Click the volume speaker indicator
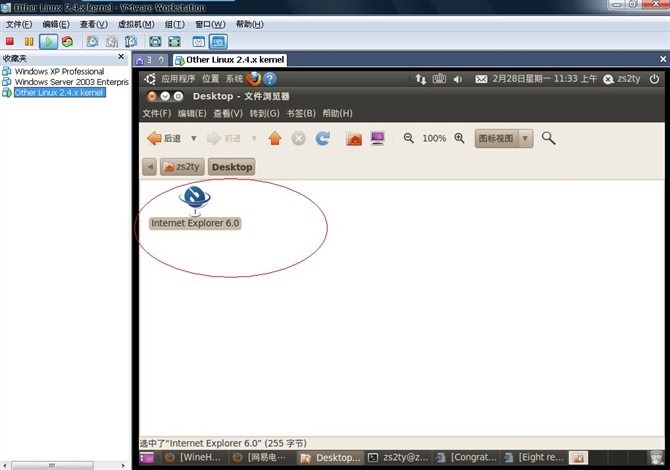670x470 pixels. pos(458,79)
